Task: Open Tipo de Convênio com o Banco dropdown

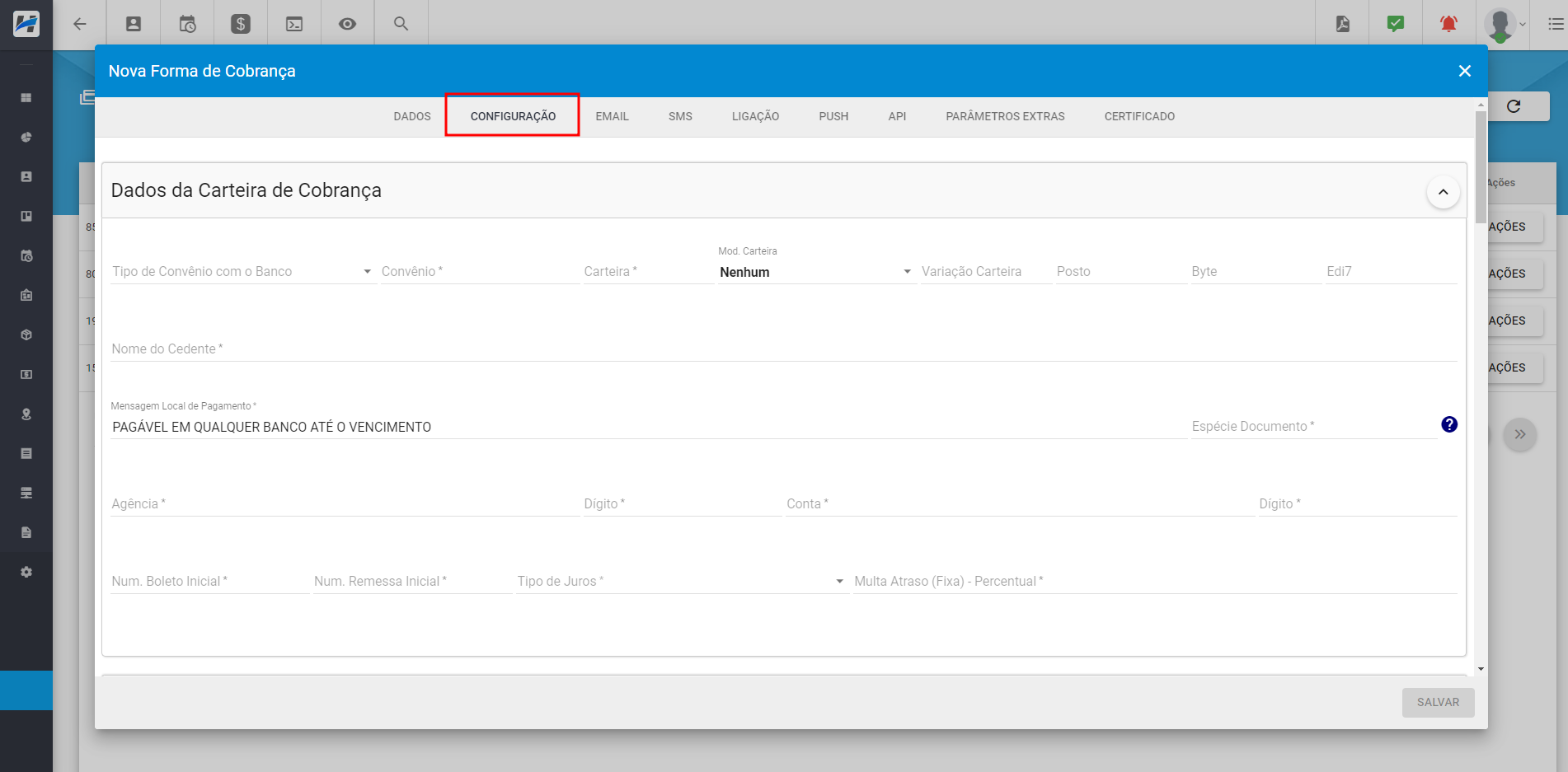Action: [243, 271]
